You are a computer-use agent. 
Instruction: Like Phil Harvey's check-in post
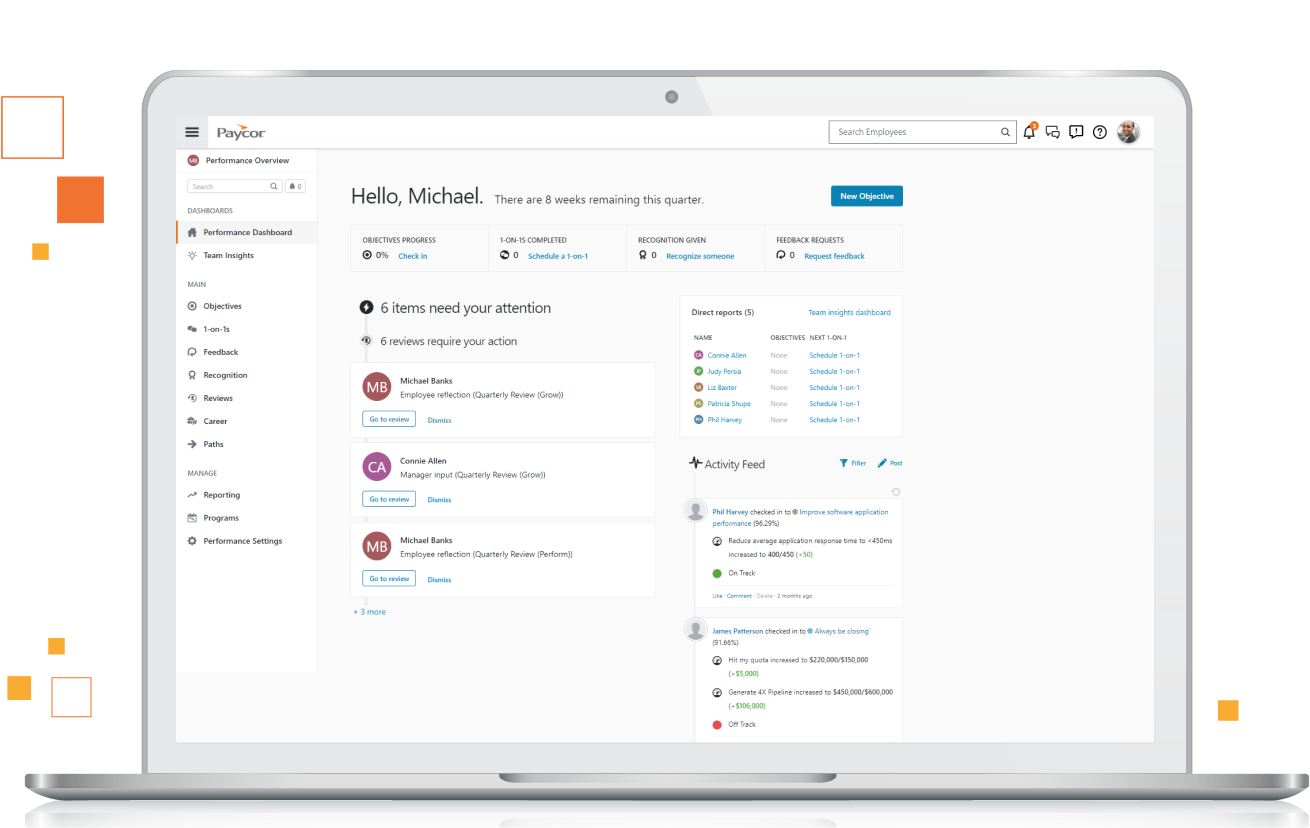pos(717,596)
